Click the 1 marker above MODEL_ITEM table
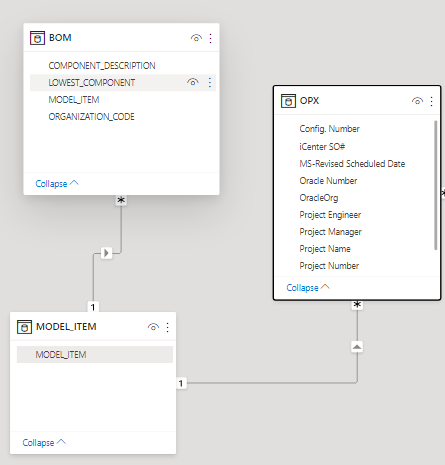Image resolution: width=445 pixels, height=465 pixels. click(x=93, y=307)
